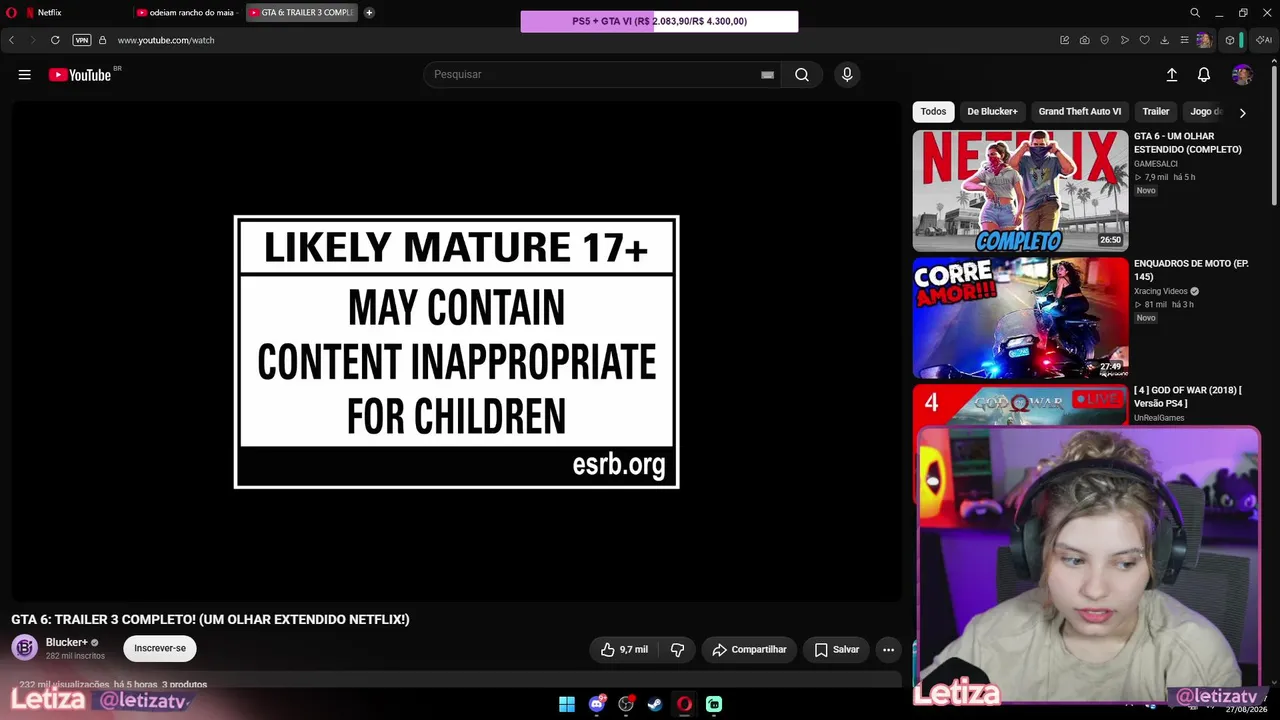Viewport: 1280px width, 720px height.
Task: Open '[ 4 ] GOD OF WAR (2018)' video title
Action: click(x=1188, y=397)
